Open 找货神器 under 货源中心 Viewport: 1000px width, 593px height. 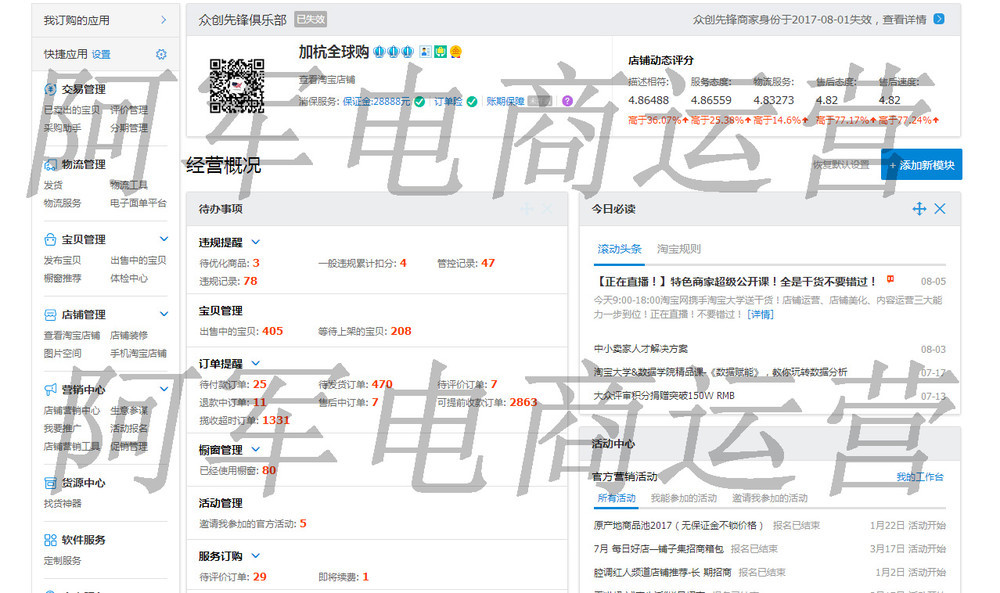tap(62, 504)
